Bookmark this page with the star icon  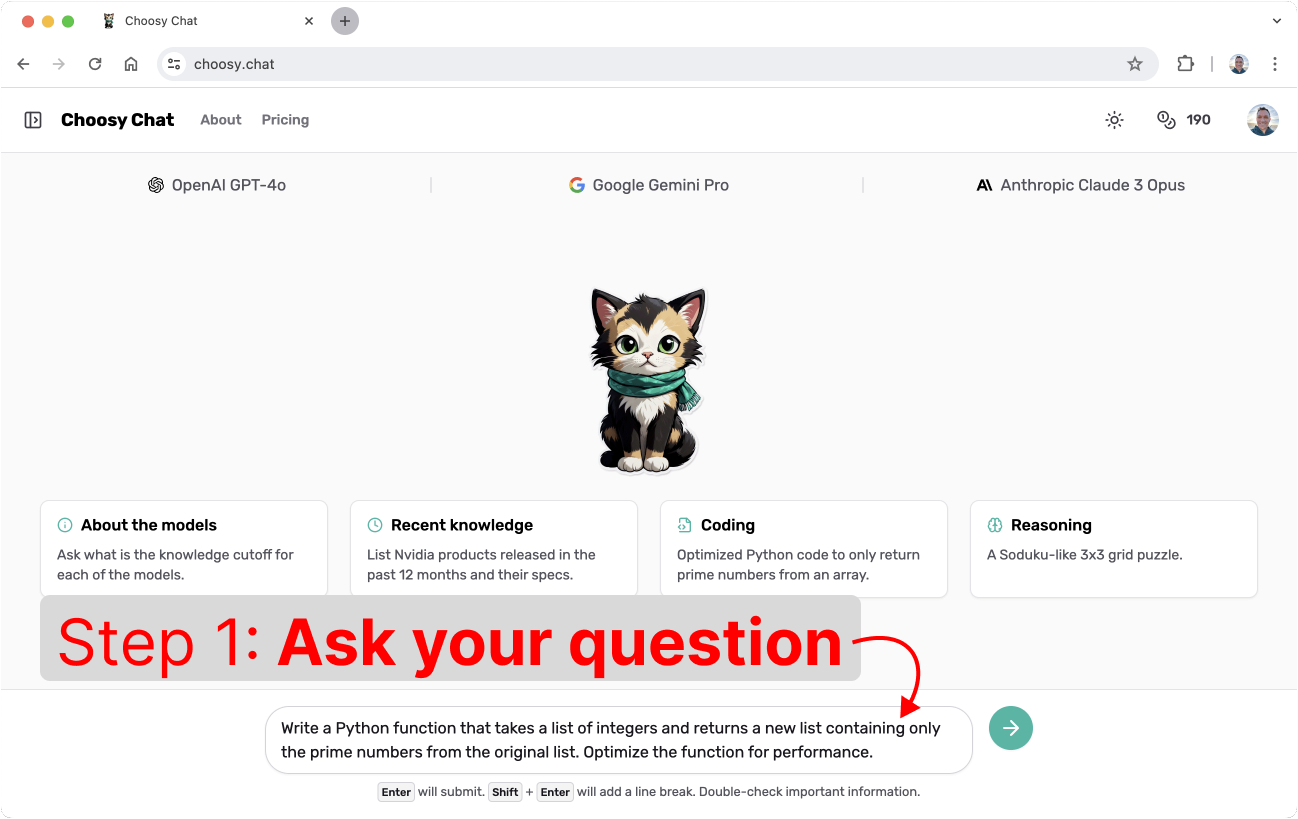(x=1135, y=64)
